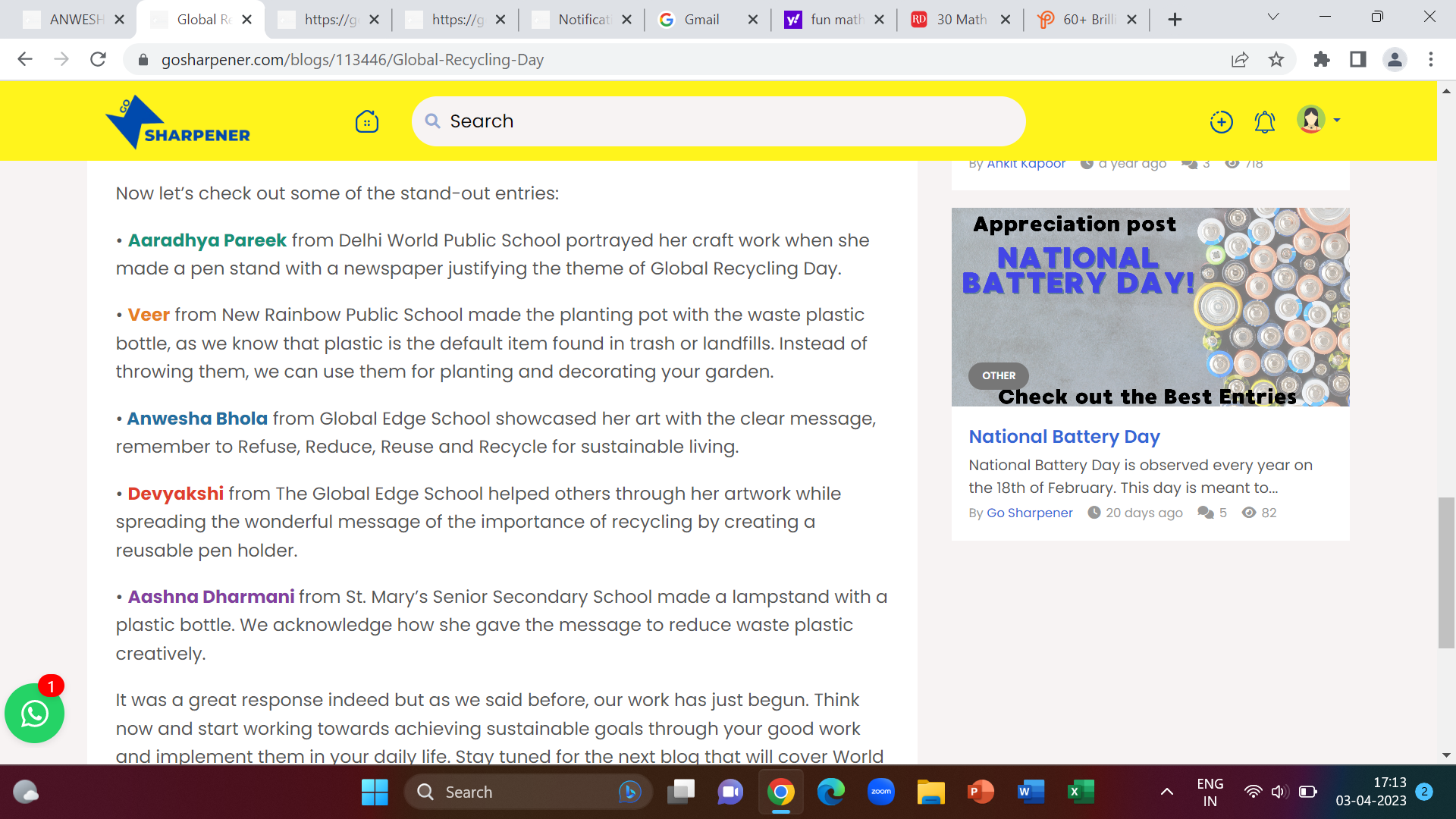The height and width of the screenshot is (819, 1456).
Task: Show hidden system tray icons
Action: coord(1167,792)
